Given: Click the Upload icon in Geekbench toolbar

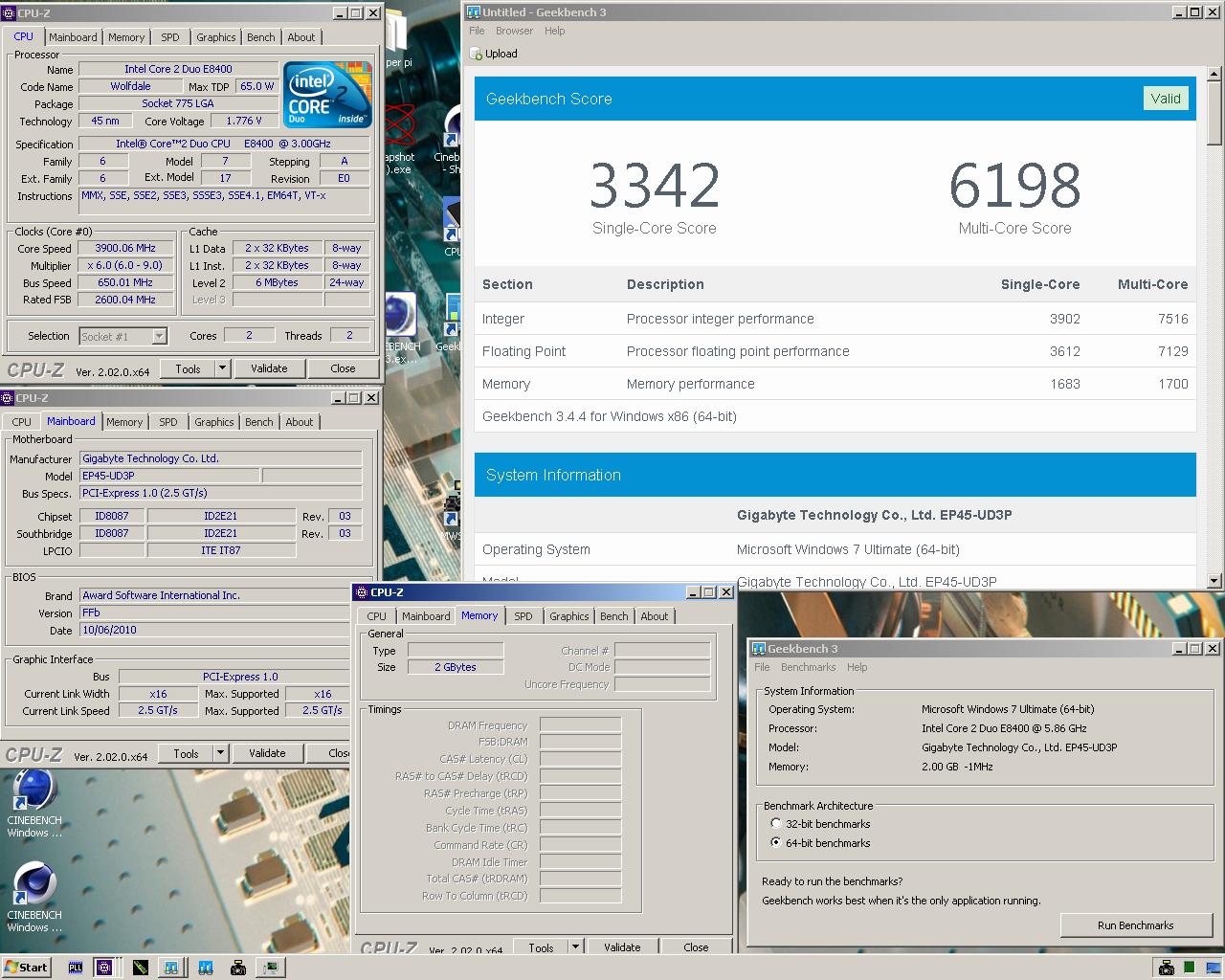Looking at the screenshot, I should (x=476, y=54).
